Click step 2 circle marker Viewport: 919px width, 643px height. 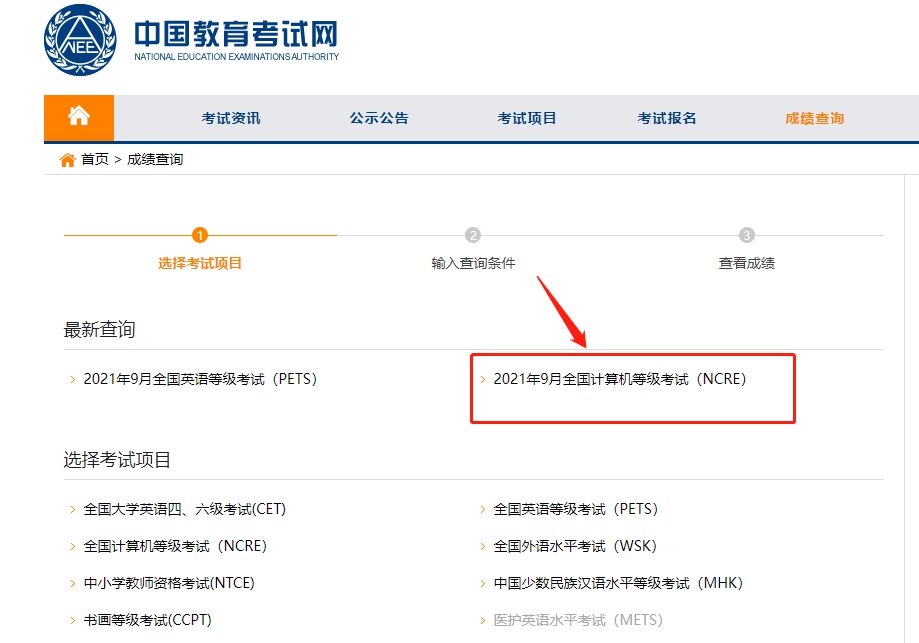coord(473,235)
